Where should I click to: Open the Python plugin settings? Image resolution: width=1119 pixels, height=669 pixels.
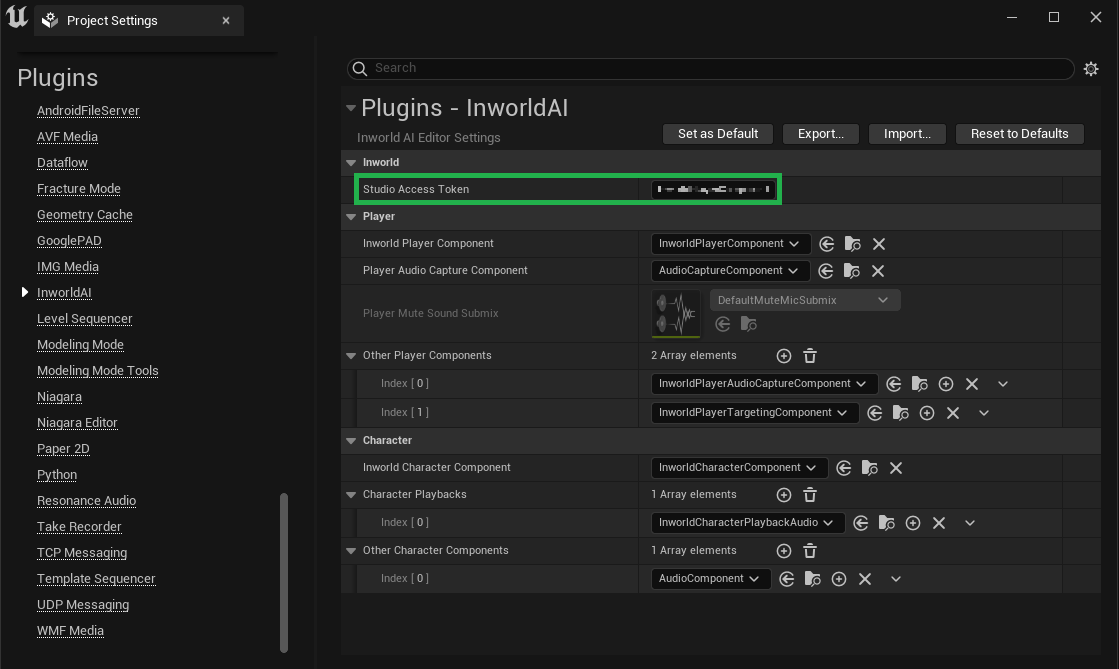tap(57, 475)
